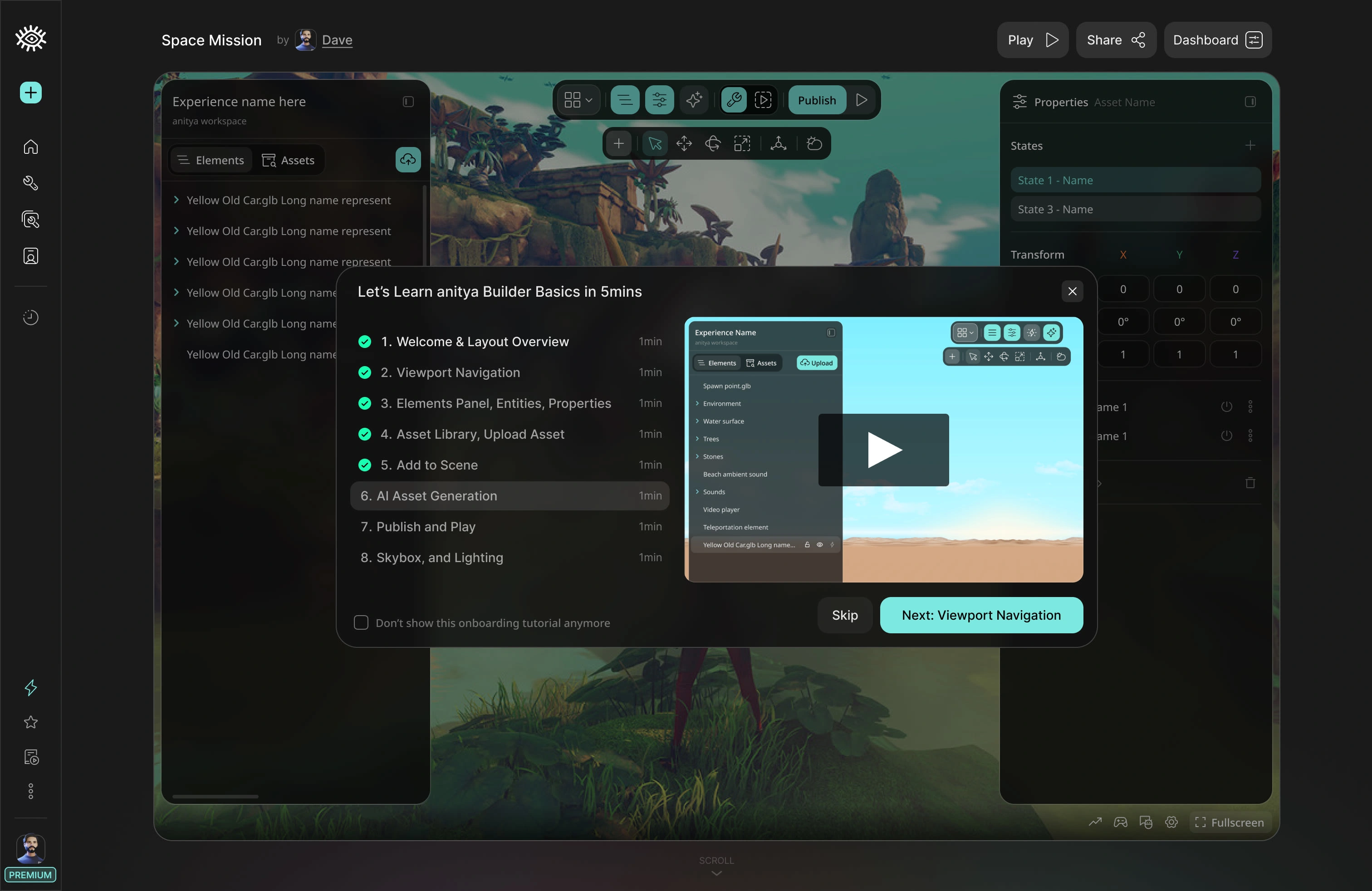Collapse the Properties panel with its toggle icon
Viewport: 1372px width, 891px height.
coord(1250,102)
